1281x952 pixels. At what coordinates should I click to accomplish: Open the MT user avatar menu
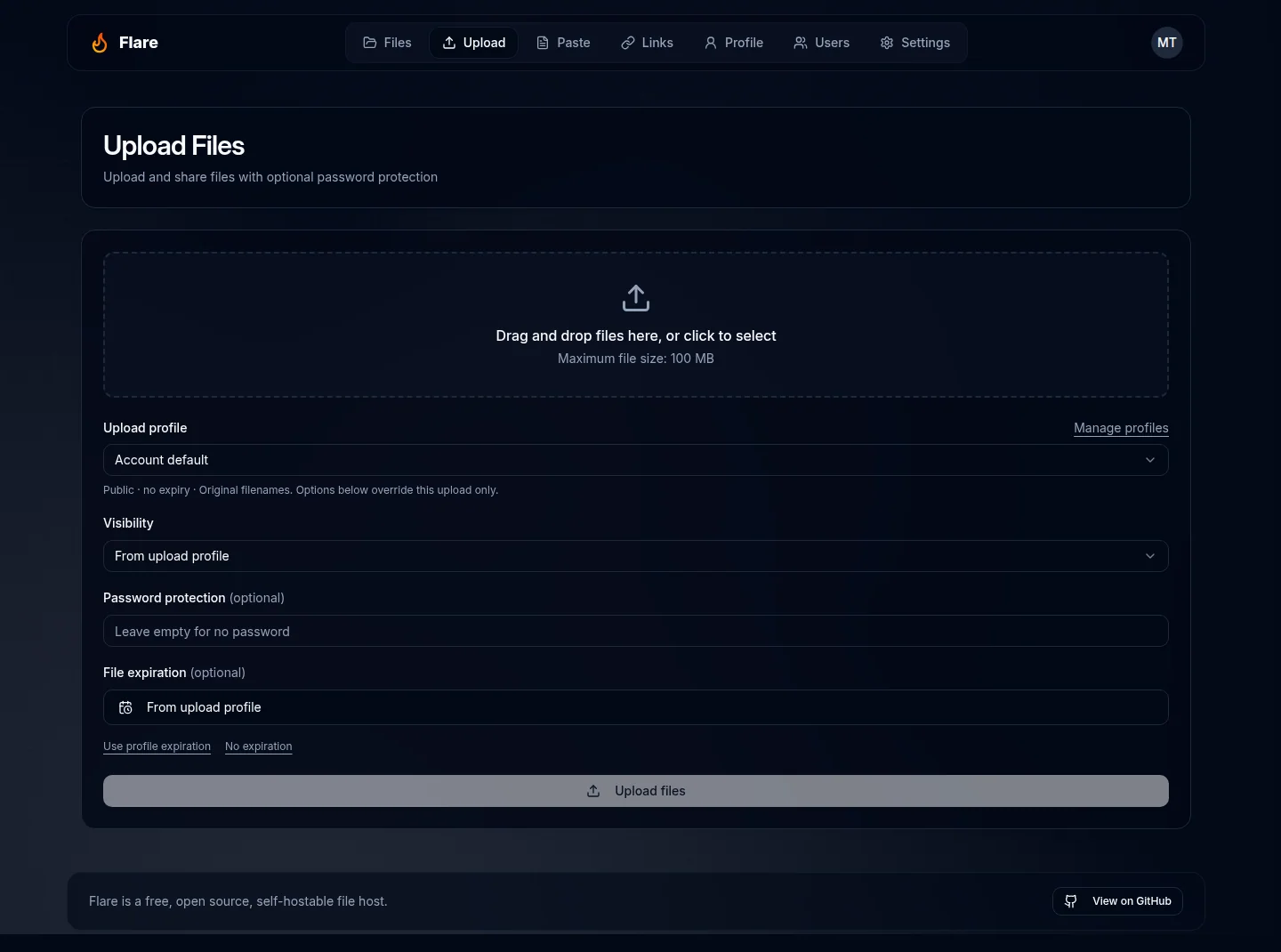tap(1167, 43)
